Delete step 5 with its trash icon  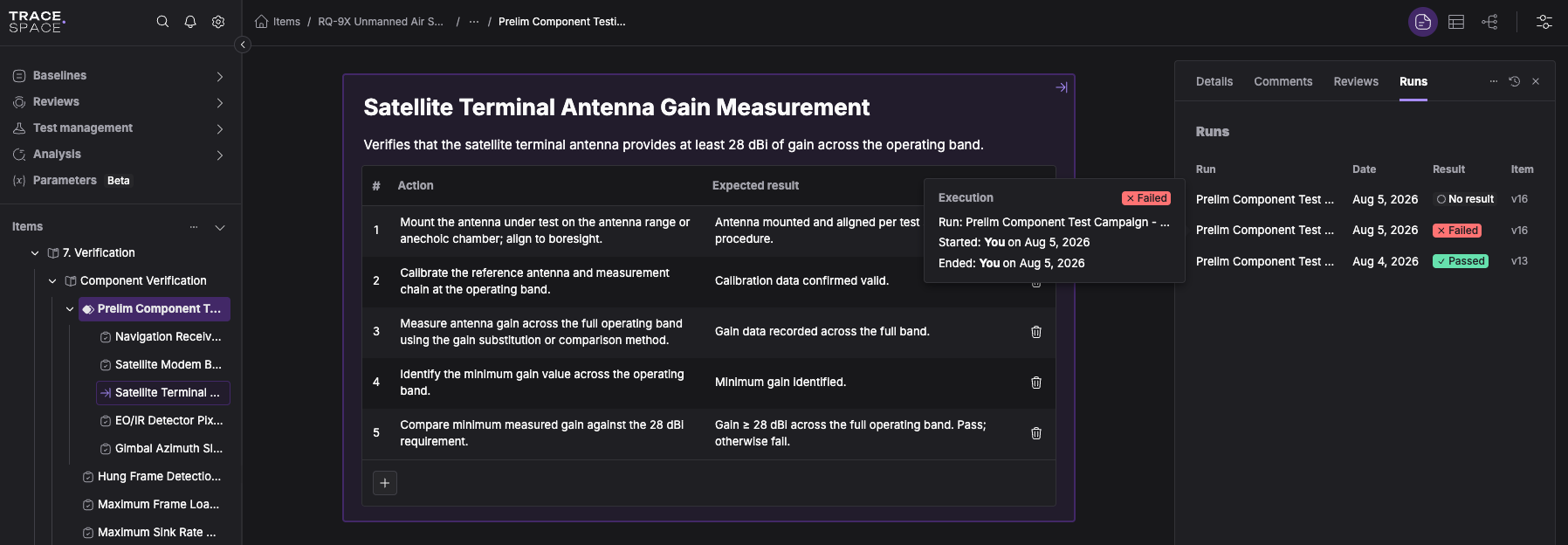[x=1036, y=433]
